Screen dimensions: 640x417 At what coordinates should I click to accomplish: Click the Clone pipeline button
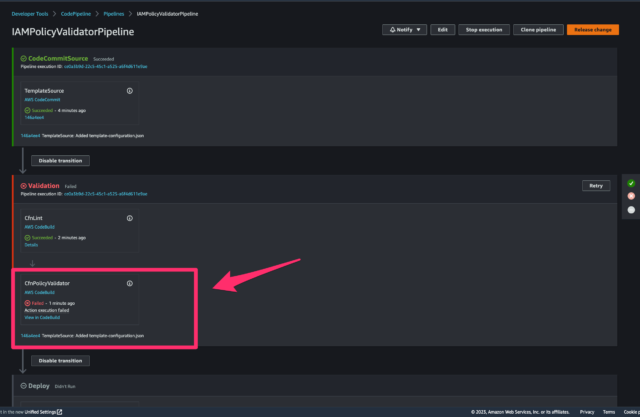[x=538, y=30]
